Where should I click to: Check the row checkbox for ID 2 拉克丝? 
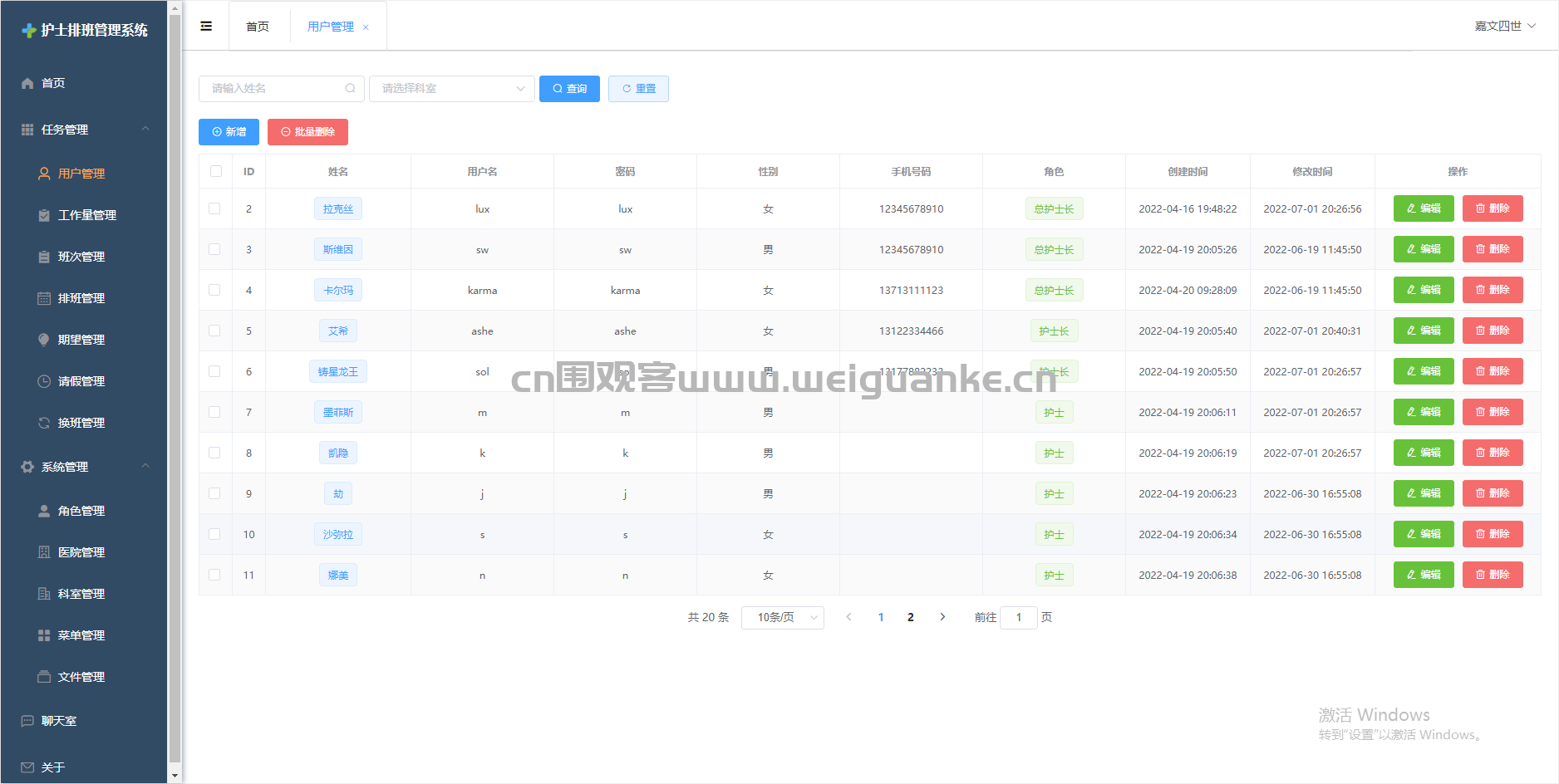[x=214, y=208]
